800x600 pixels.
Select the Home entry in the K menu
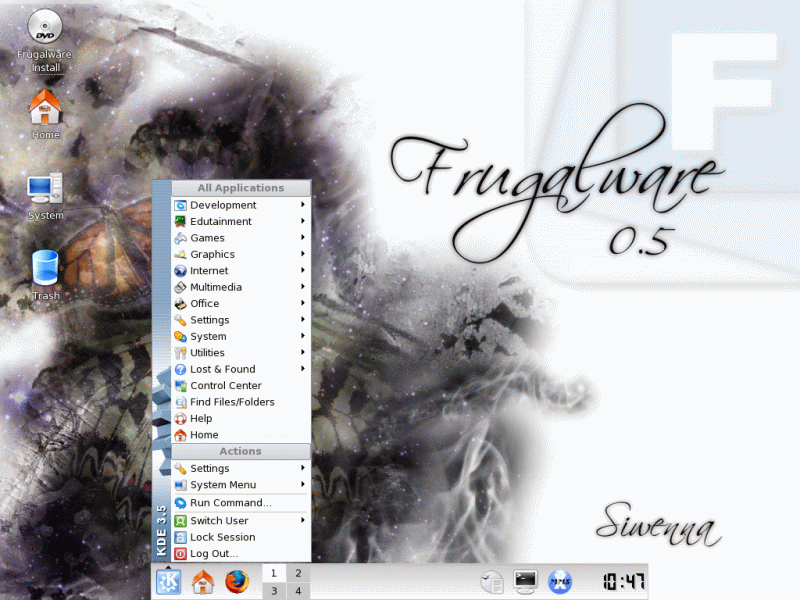click(x=241, y=435)
